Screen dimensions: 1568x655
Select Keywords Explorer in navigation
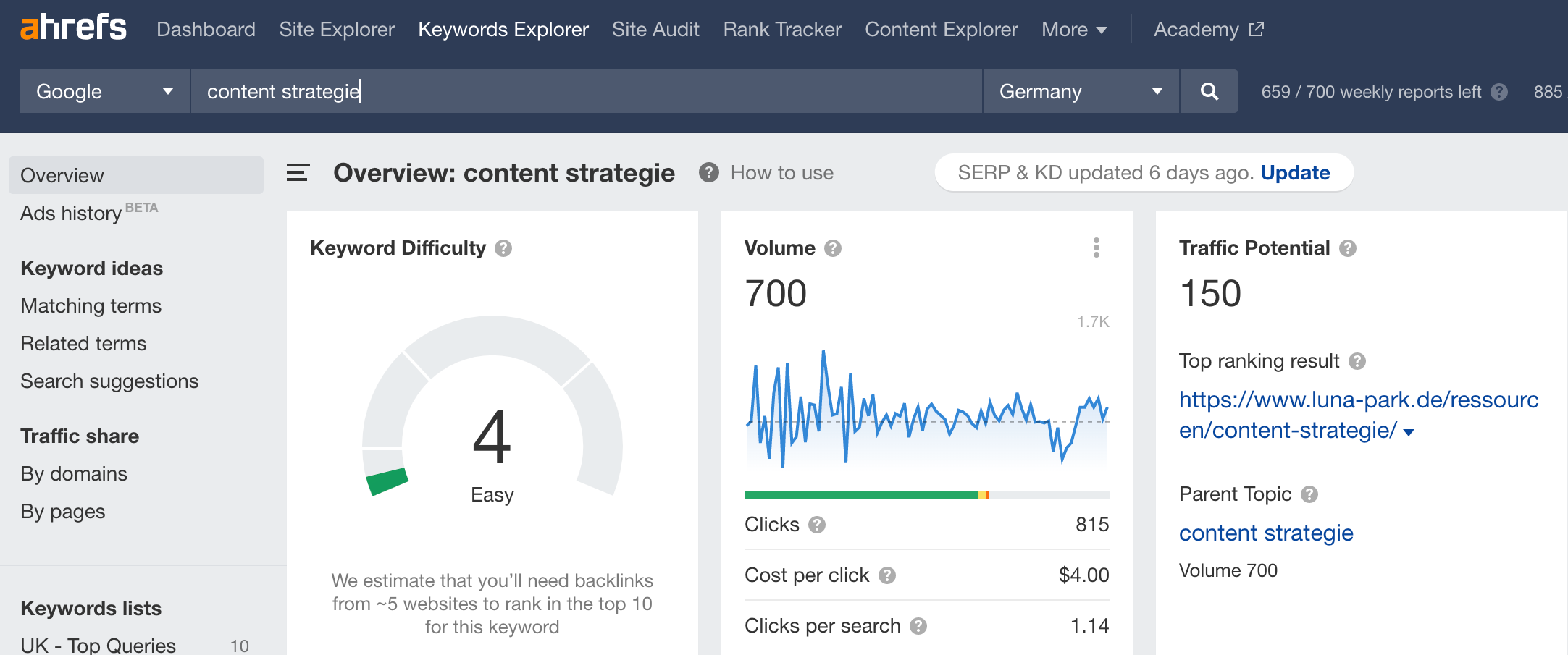(503, 30)
